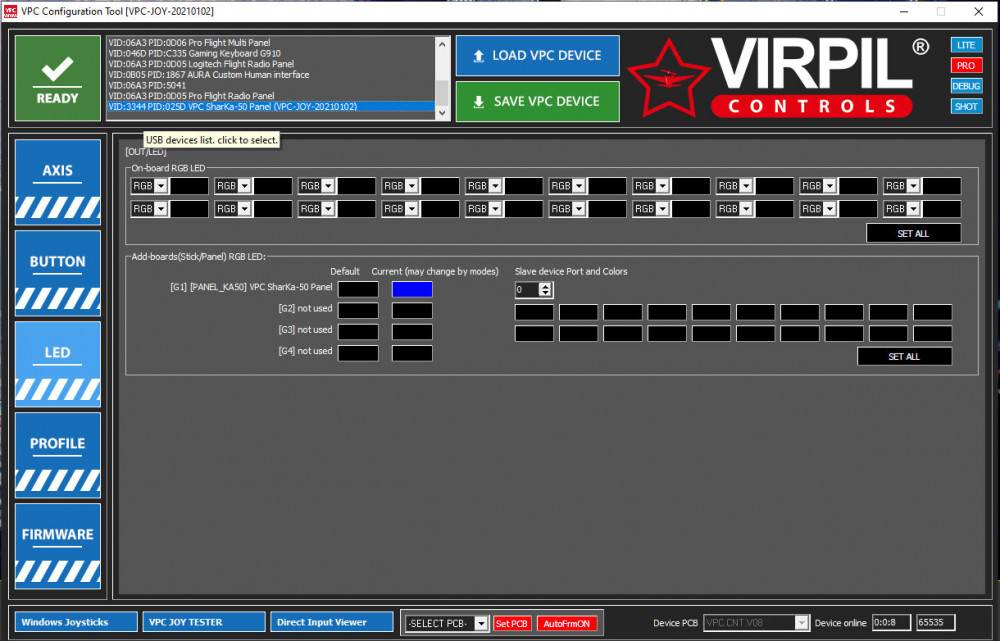
Task: Click the green READY checkmark status icon
Action: [57, 77]
